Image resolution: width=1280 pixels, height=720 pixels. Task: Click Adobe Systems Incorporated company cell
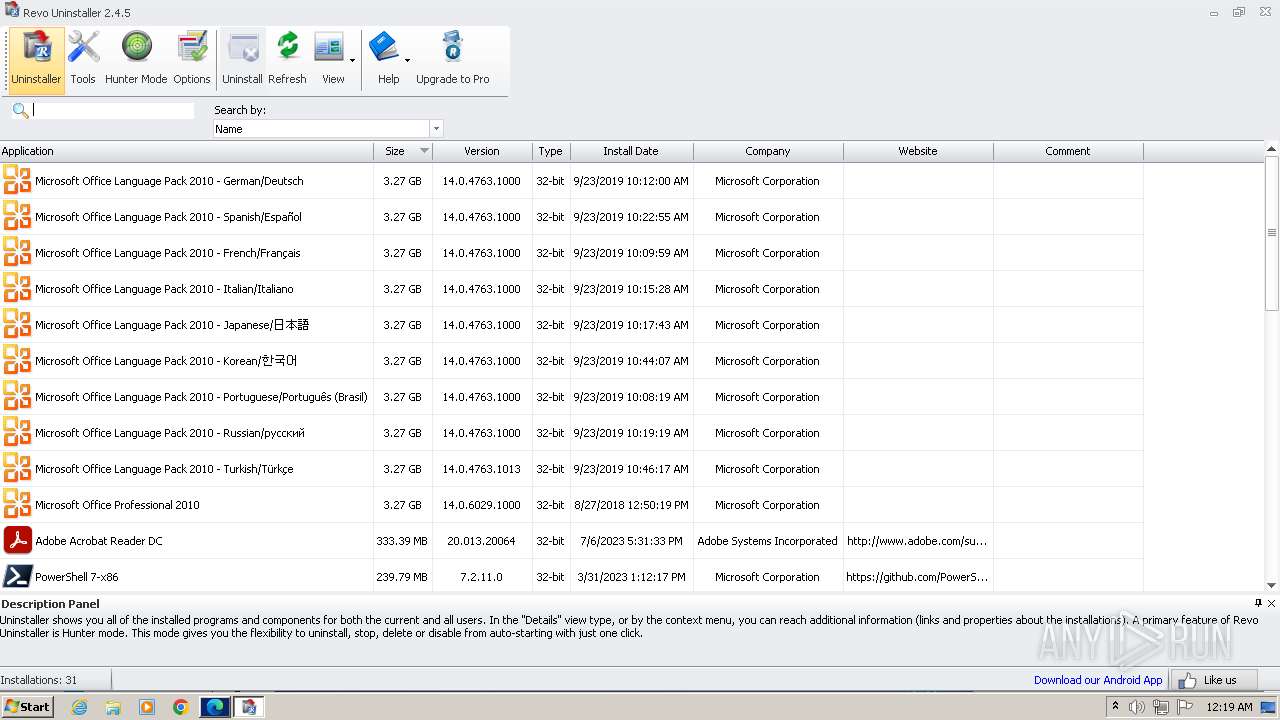pyautogui.click(x=768, y=541)
